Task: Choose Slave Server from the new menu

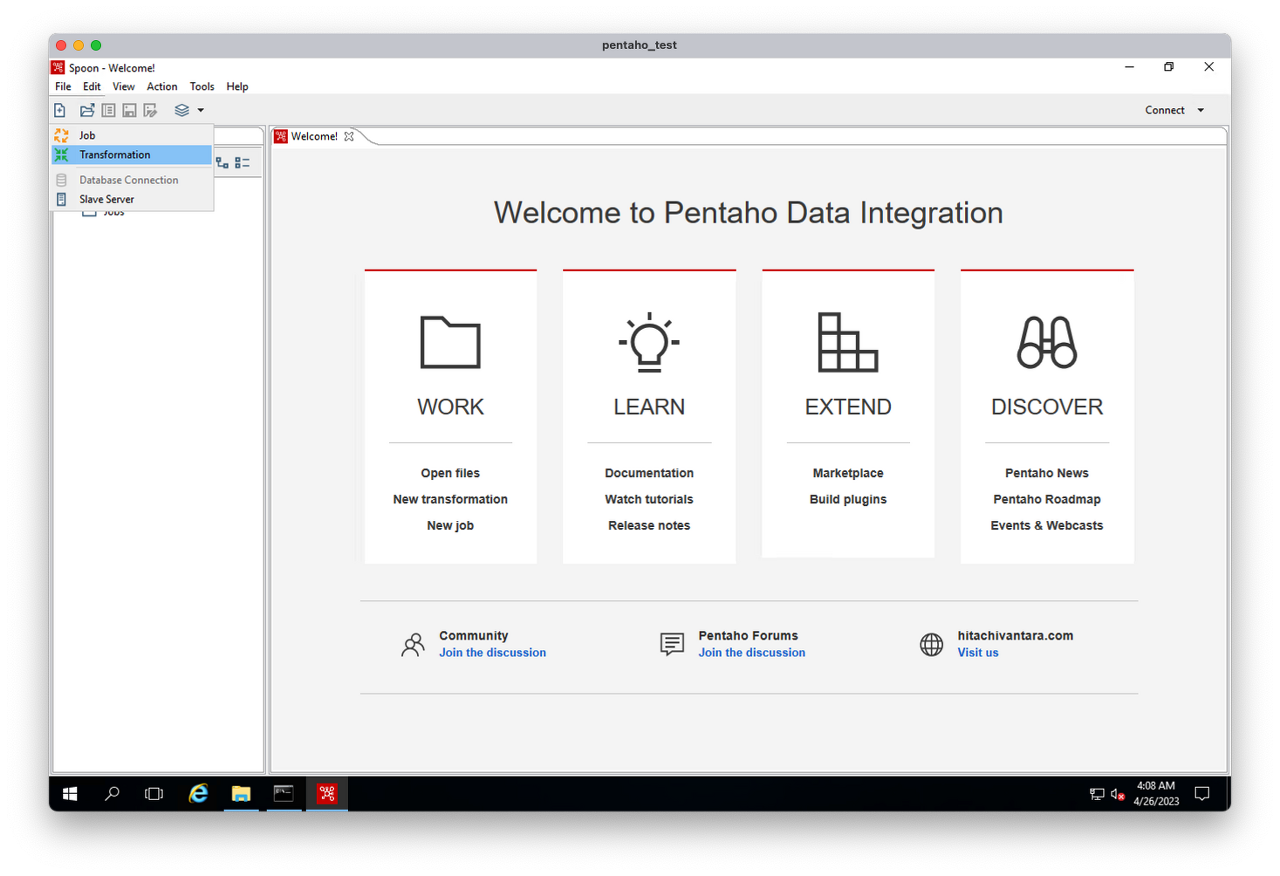Action: pos(132,199)
